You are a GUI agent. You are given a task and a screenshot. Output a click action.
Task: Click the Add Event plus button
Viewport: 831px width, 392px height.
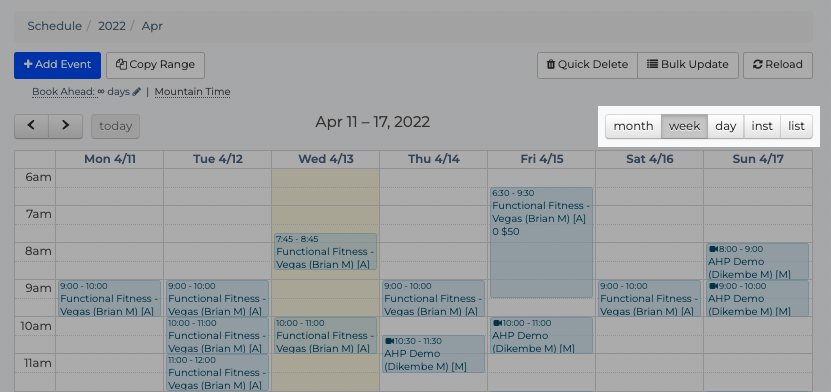point(57,65)
